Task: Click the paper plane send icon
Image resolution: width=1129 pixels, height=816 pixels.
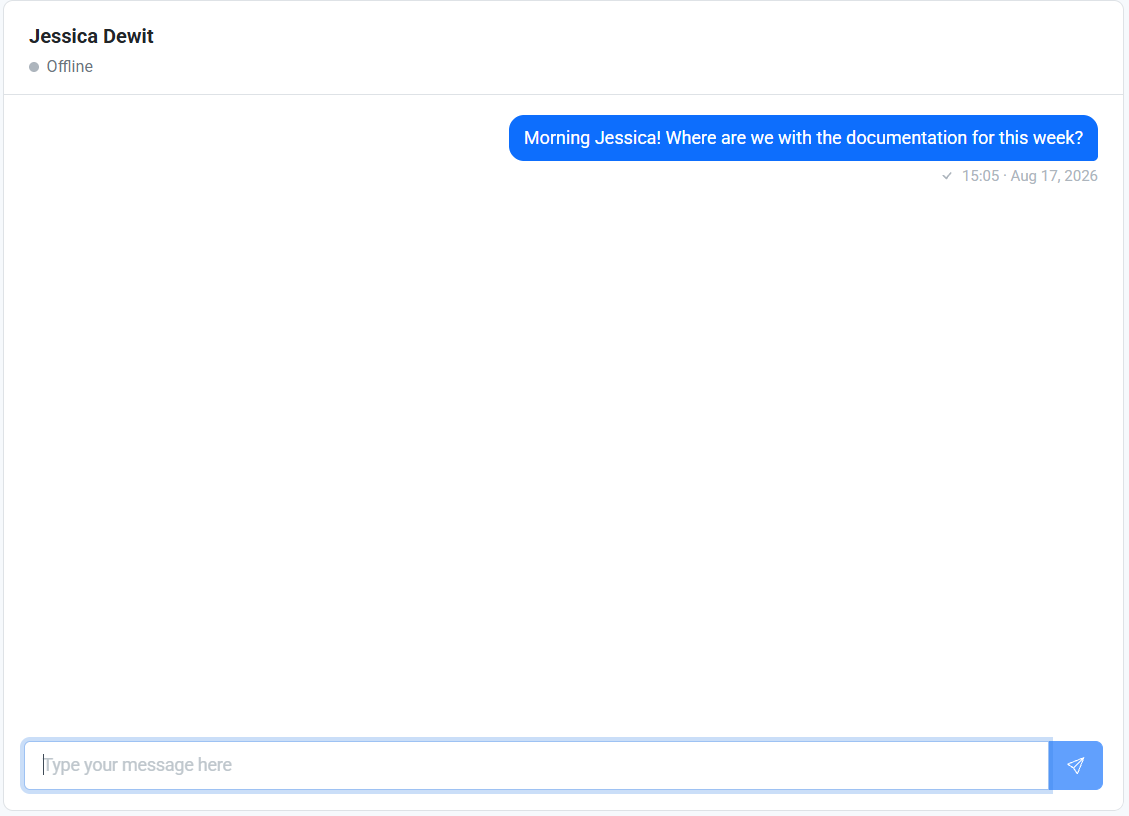Action: point(1076,765)
